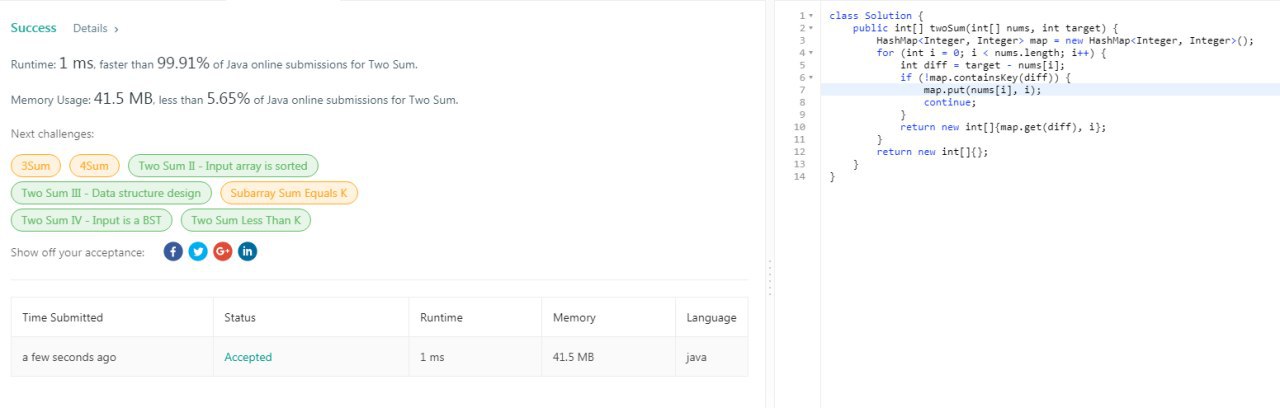Share acceptance on Facebook icon

(173, 252)
